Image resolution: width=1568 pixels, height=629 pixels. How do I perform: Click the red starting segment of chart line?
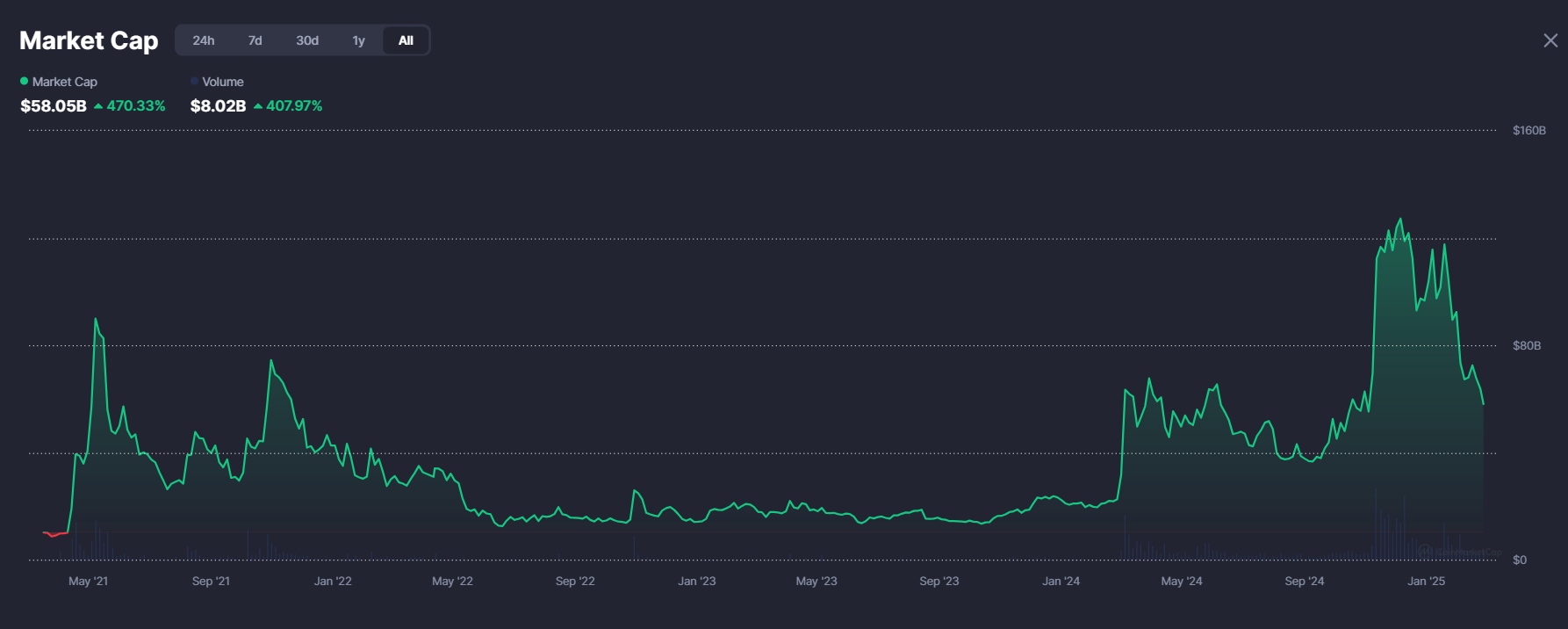click(55, 533)
